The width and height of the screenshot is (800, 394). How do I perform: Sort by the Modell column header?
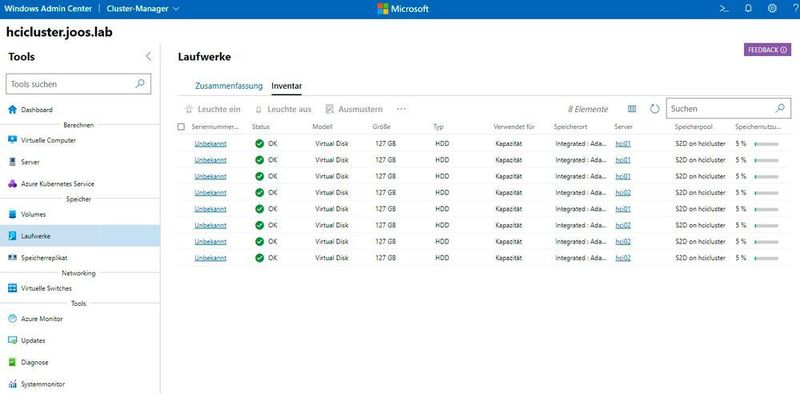point(322,127)
